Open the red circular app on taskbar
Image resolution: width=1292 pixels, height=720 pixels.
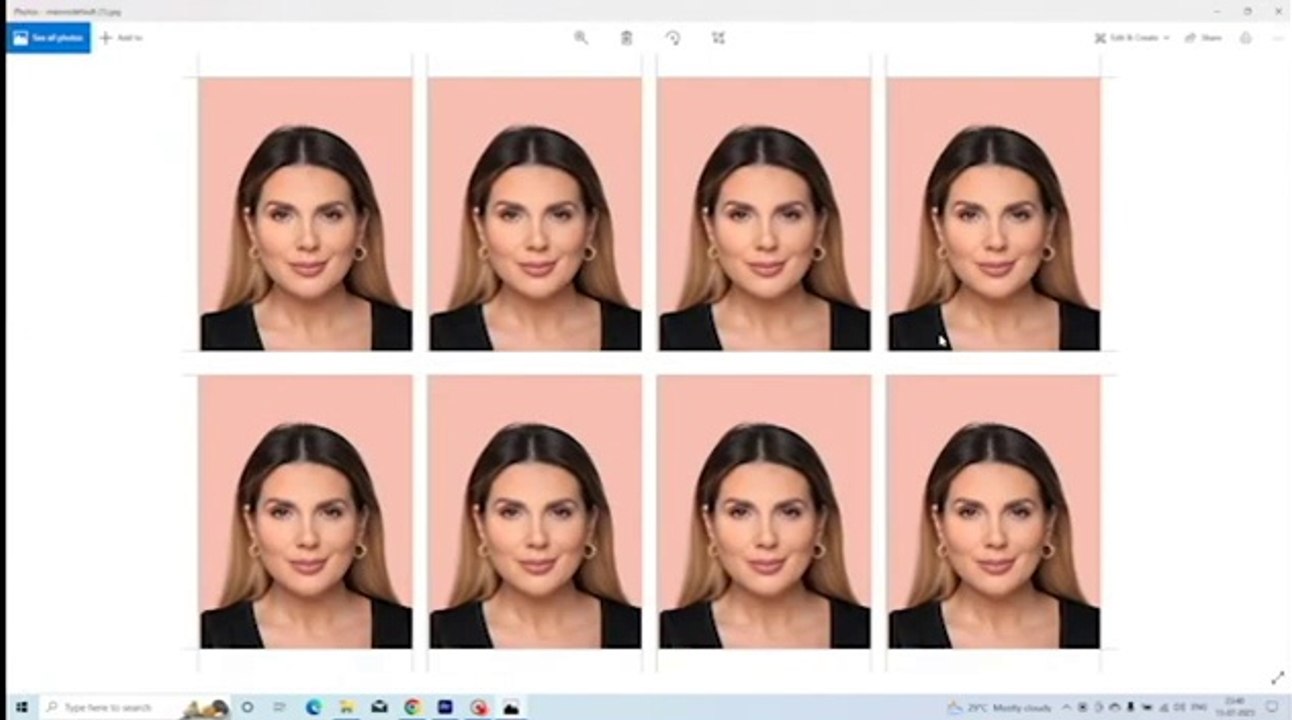[478, 707]
